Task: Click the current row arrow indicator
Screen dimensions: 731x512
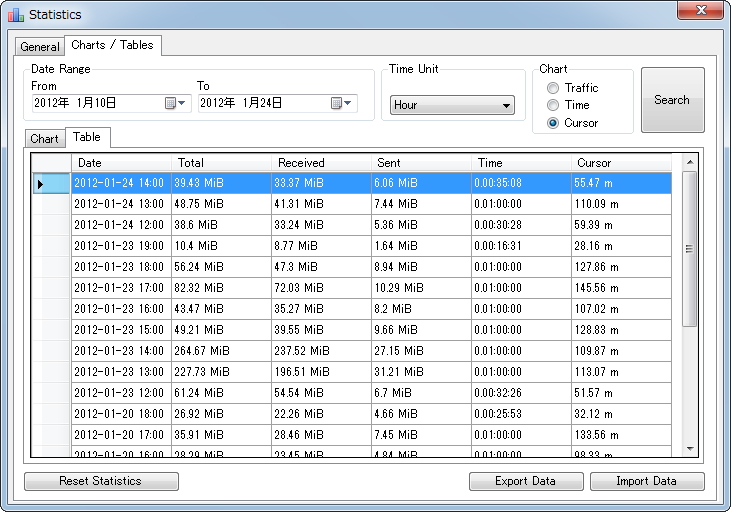Action: click(x=40, y=184)
